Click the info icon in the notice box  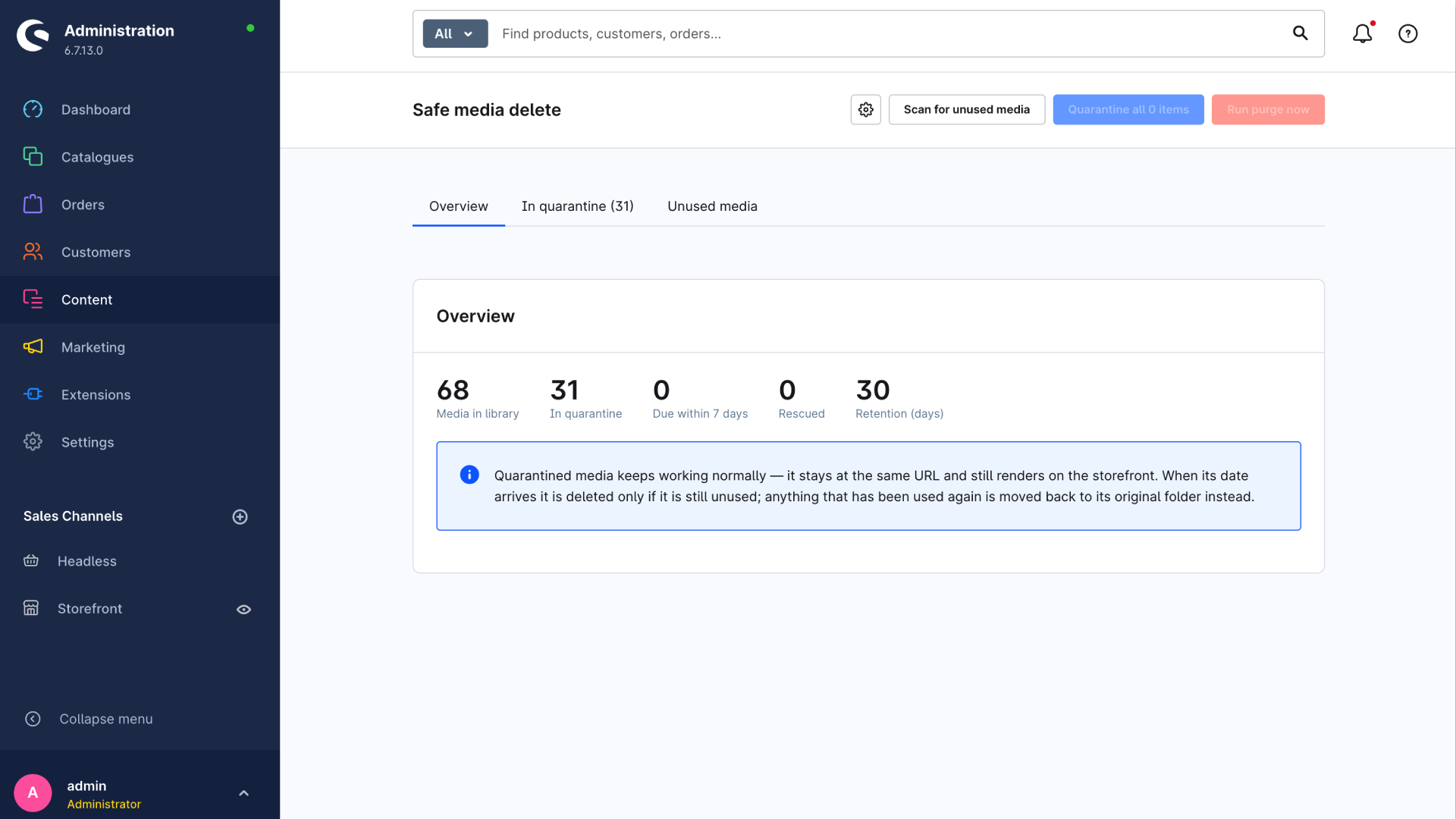point(469,475)
